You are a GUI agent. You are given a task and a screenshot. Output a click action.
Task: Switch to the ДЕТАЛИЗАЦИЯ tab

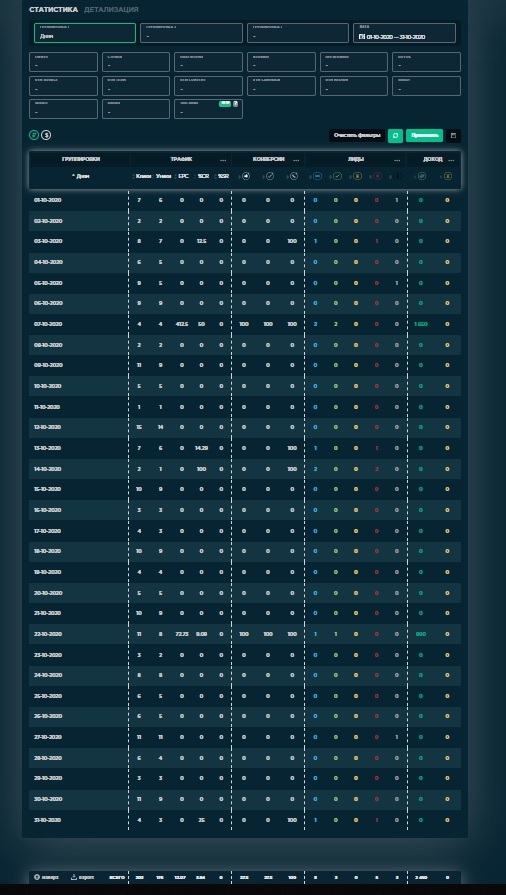(111, 10)
